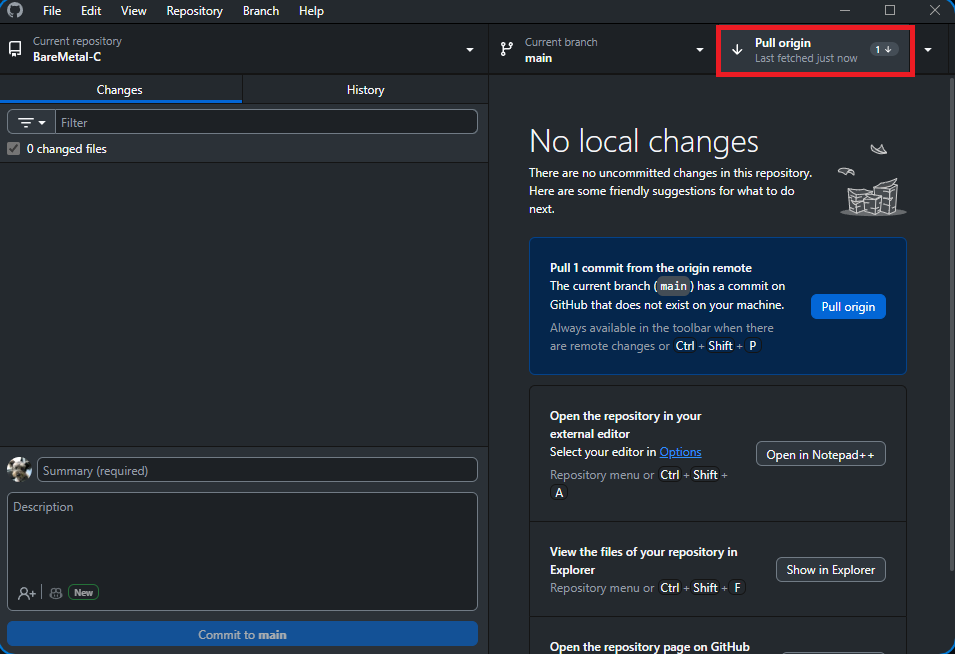The image size is (956, 654).
Task: Follow the Options link for editor selection
Action: click(680, 452)
